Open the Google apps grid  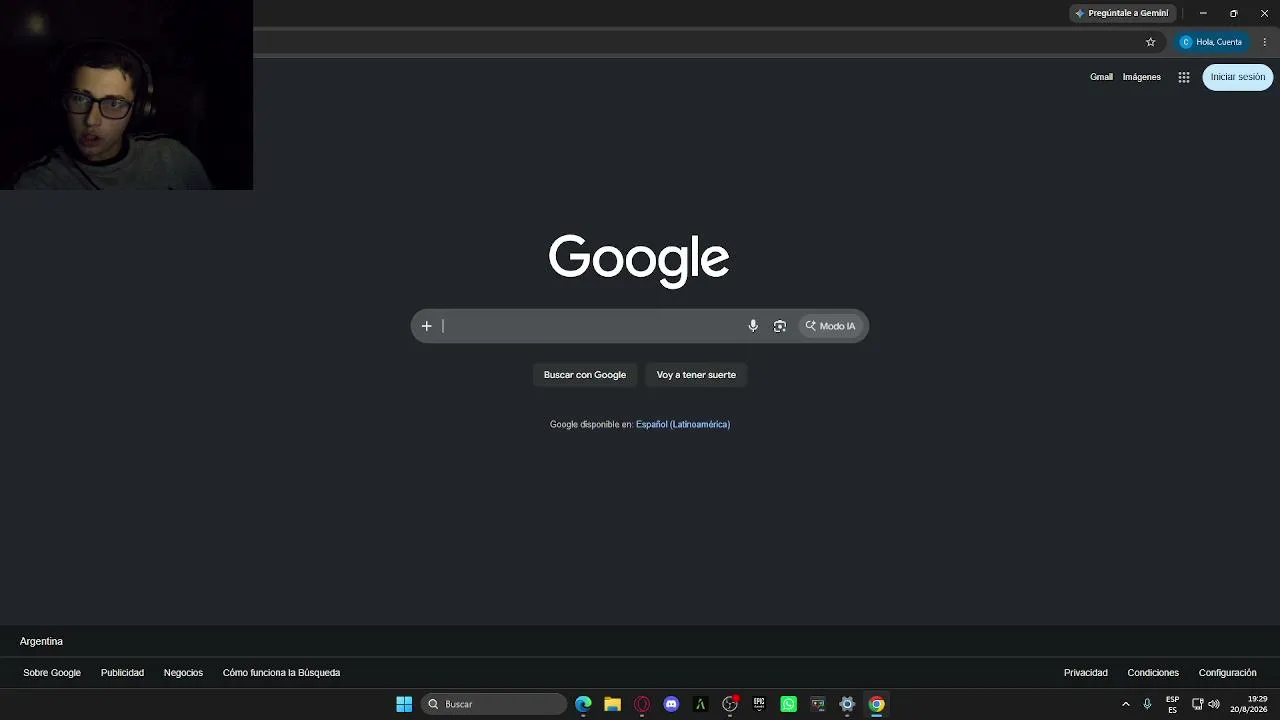pyautogui.click(x=1184, y=77)
